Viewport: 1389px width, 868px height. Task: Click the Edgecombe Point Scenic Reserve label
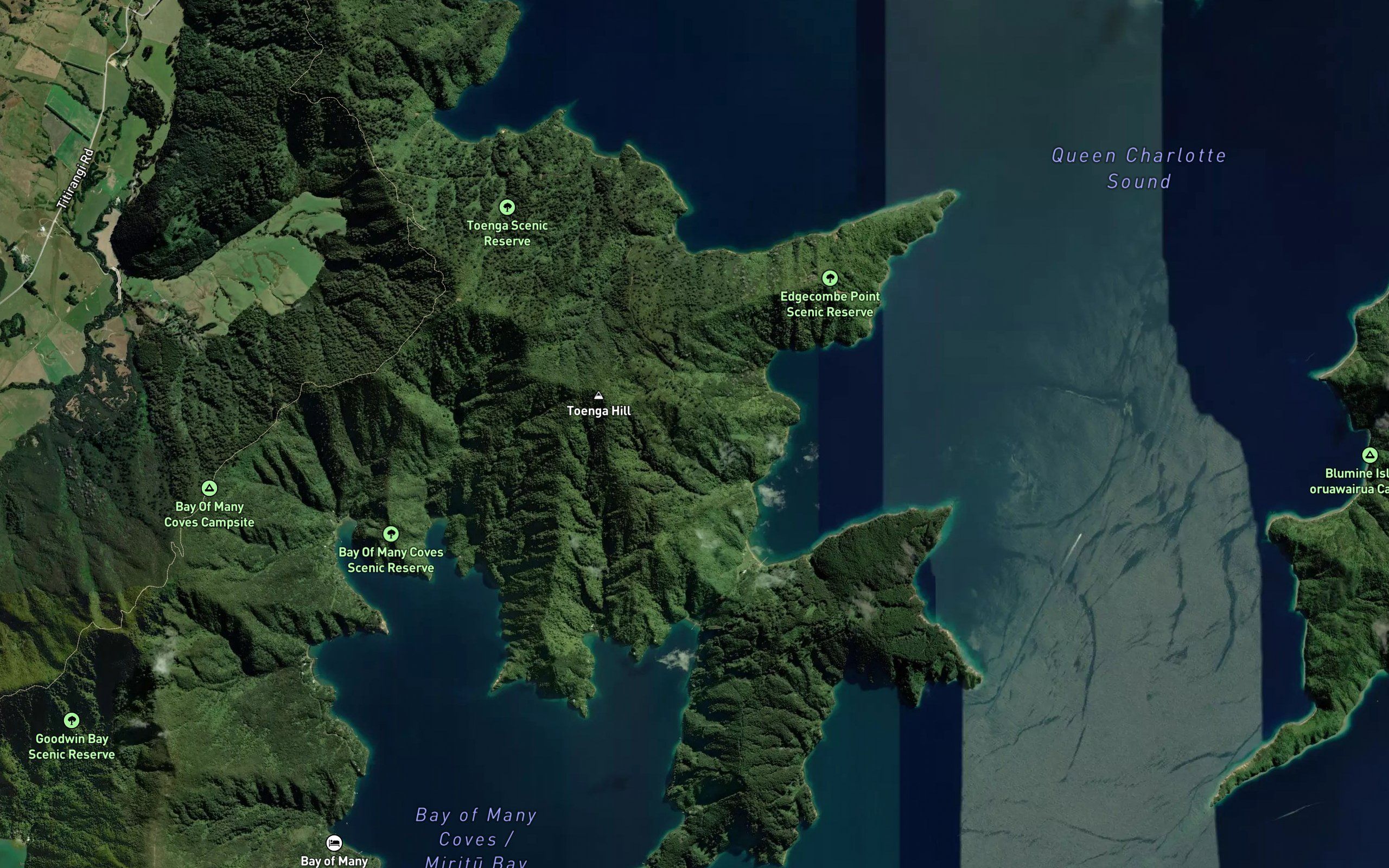point(830,304)
